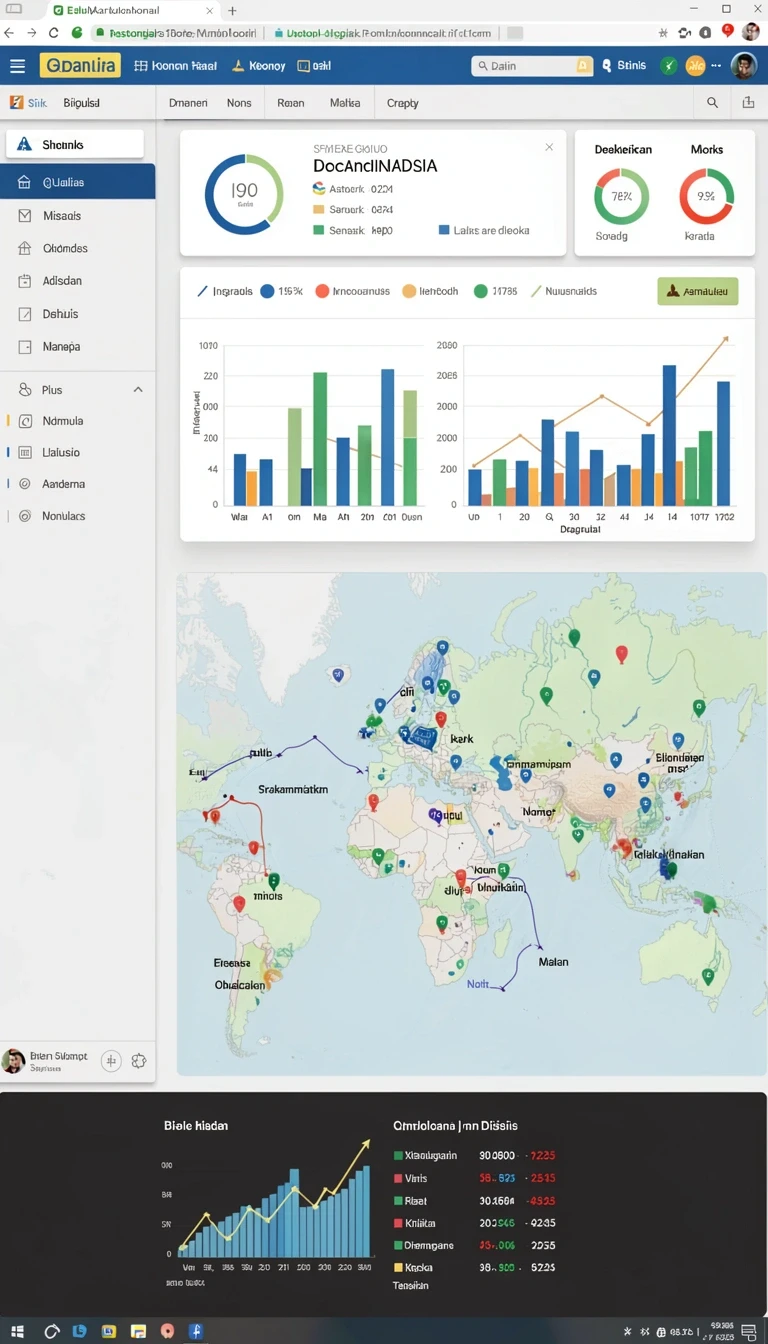Image resolution: width=768 pixels, height=1344 pixels.
Task: Toggle the Nuuaniads line legend entry
Action: [x=564, y=291]
